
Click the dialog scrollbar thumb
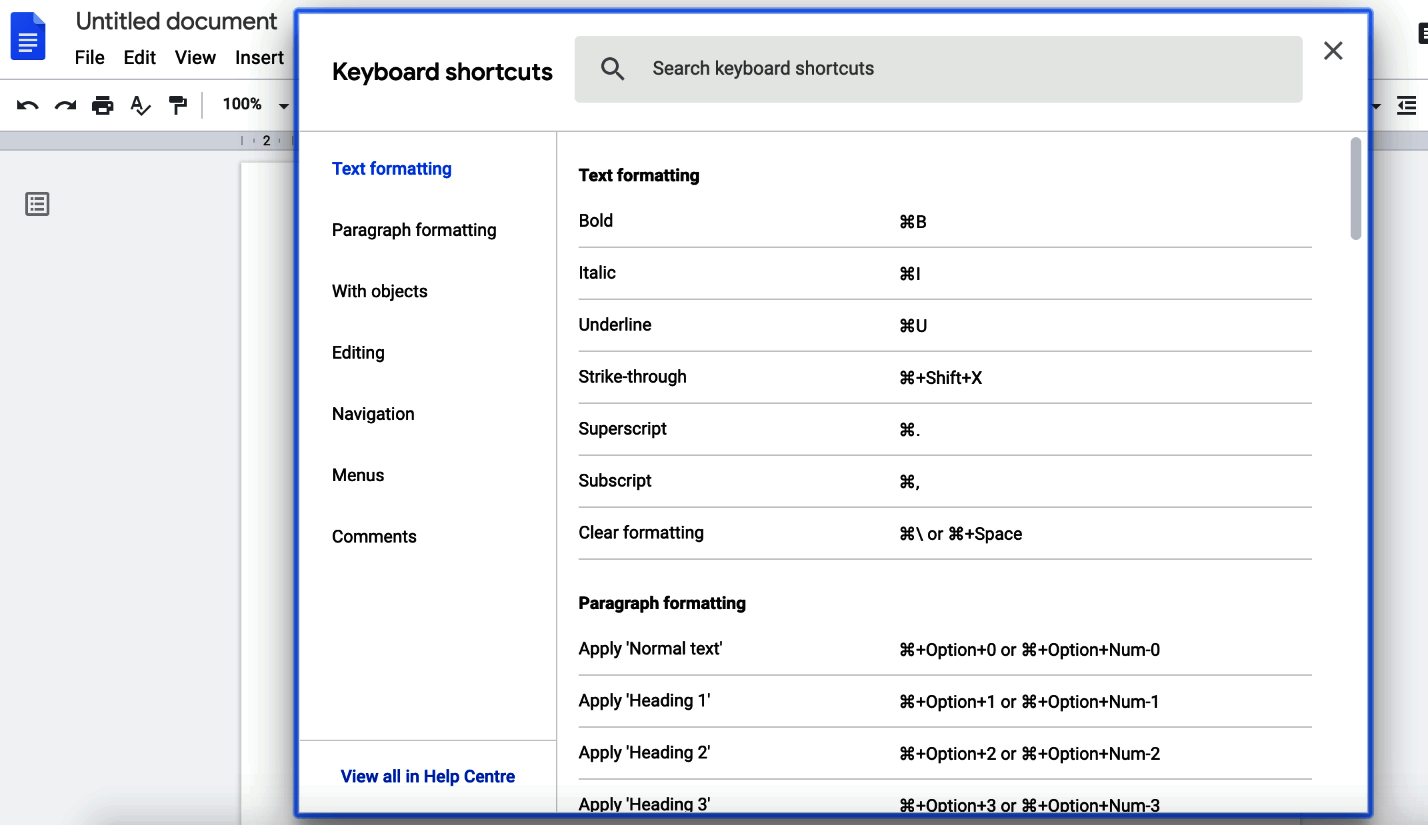(x=1357, y=190)
